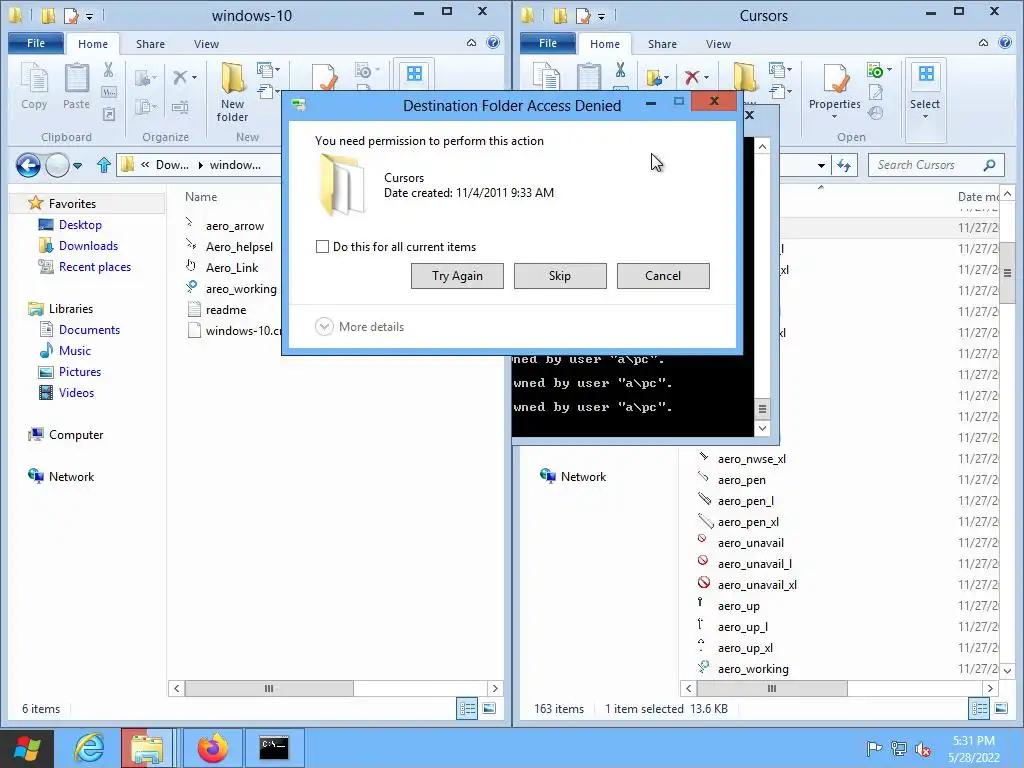The height and width of the screenshot is (768, 1024).
Task: Select Network in Cursors window sidebar
Action: point(583,477)
